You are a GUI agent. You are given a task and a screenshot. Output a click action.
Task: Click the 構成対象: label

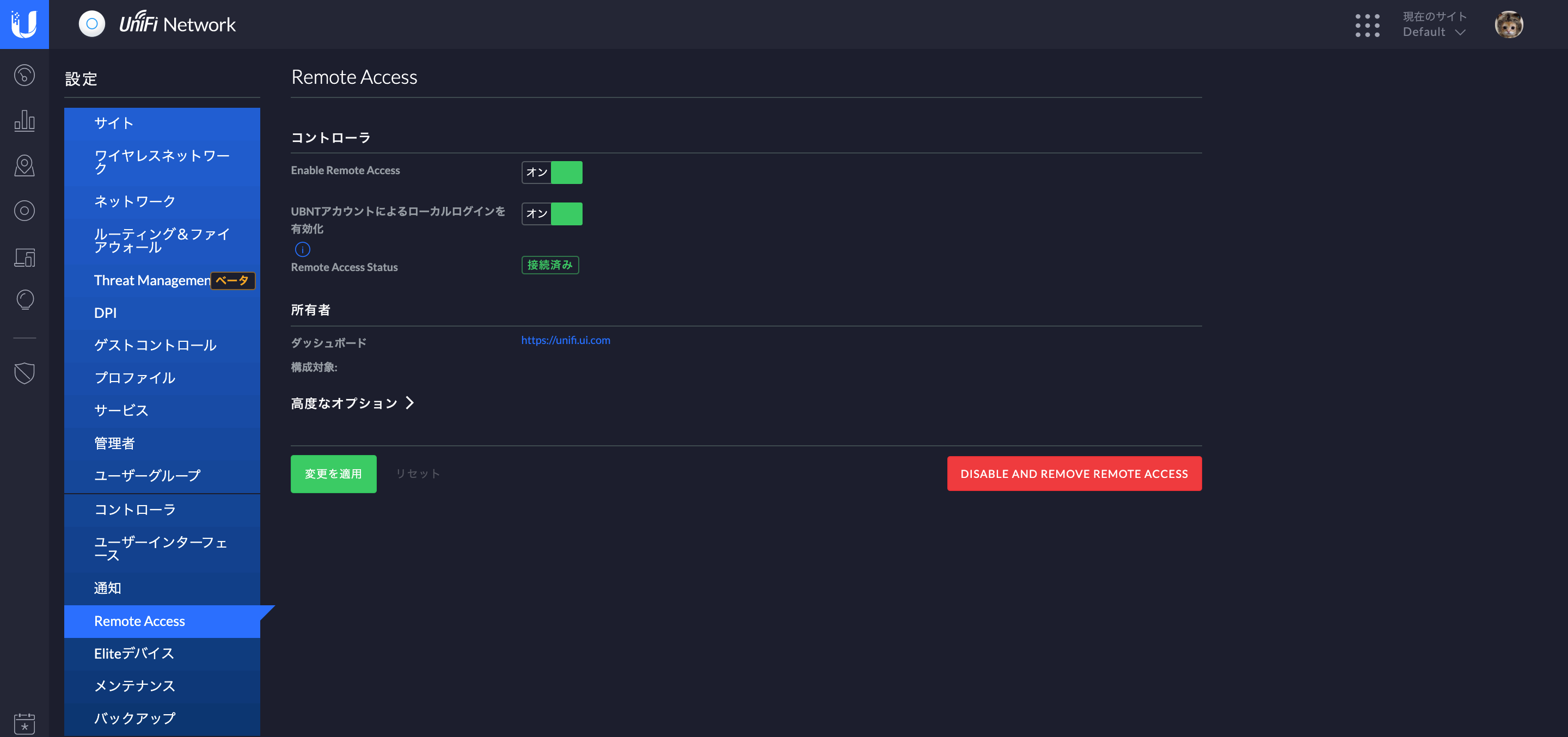314,367
